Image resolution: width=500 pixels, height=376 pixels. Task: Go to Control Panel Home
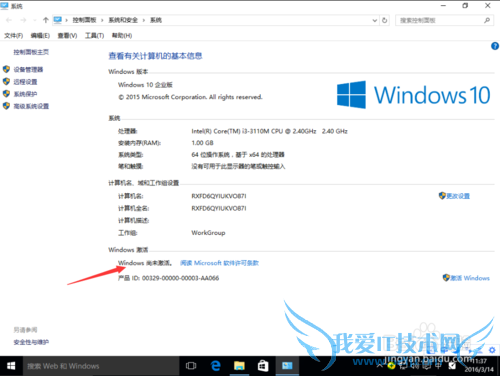(31, 52)
